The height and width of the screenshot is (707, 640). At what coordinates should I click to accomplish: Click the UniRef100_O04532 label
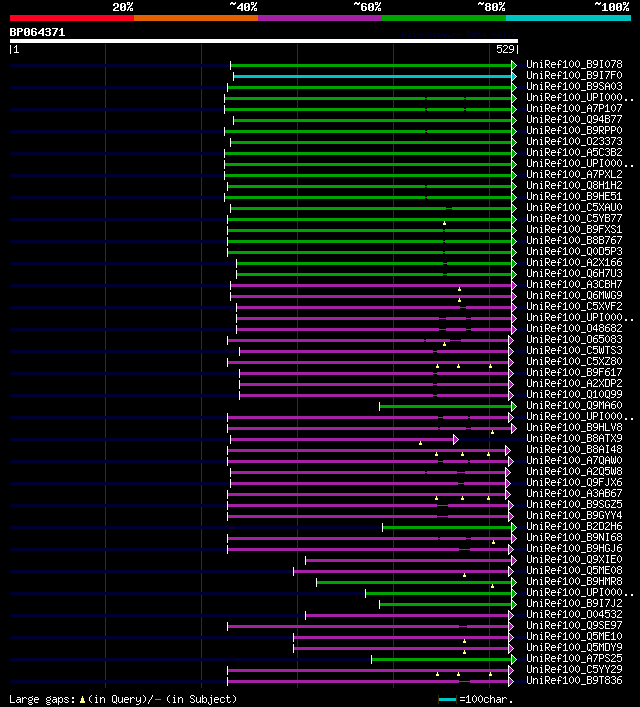tap(574, 615)
